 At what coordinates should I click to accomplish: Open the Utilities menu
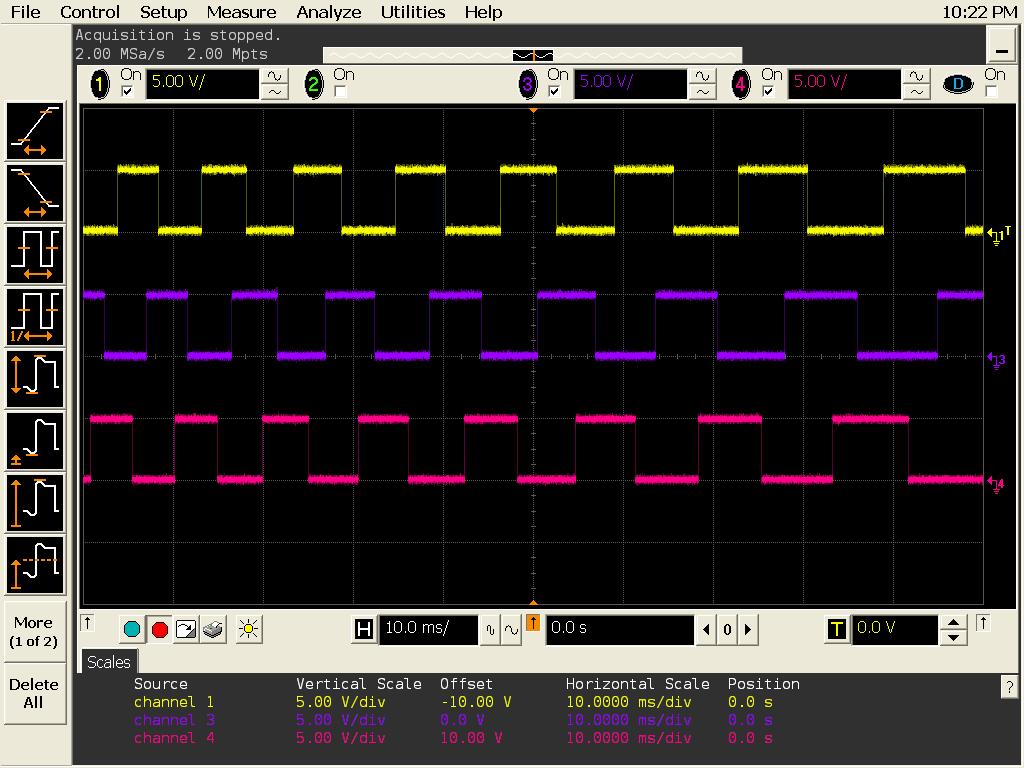[x=412, y=12]
